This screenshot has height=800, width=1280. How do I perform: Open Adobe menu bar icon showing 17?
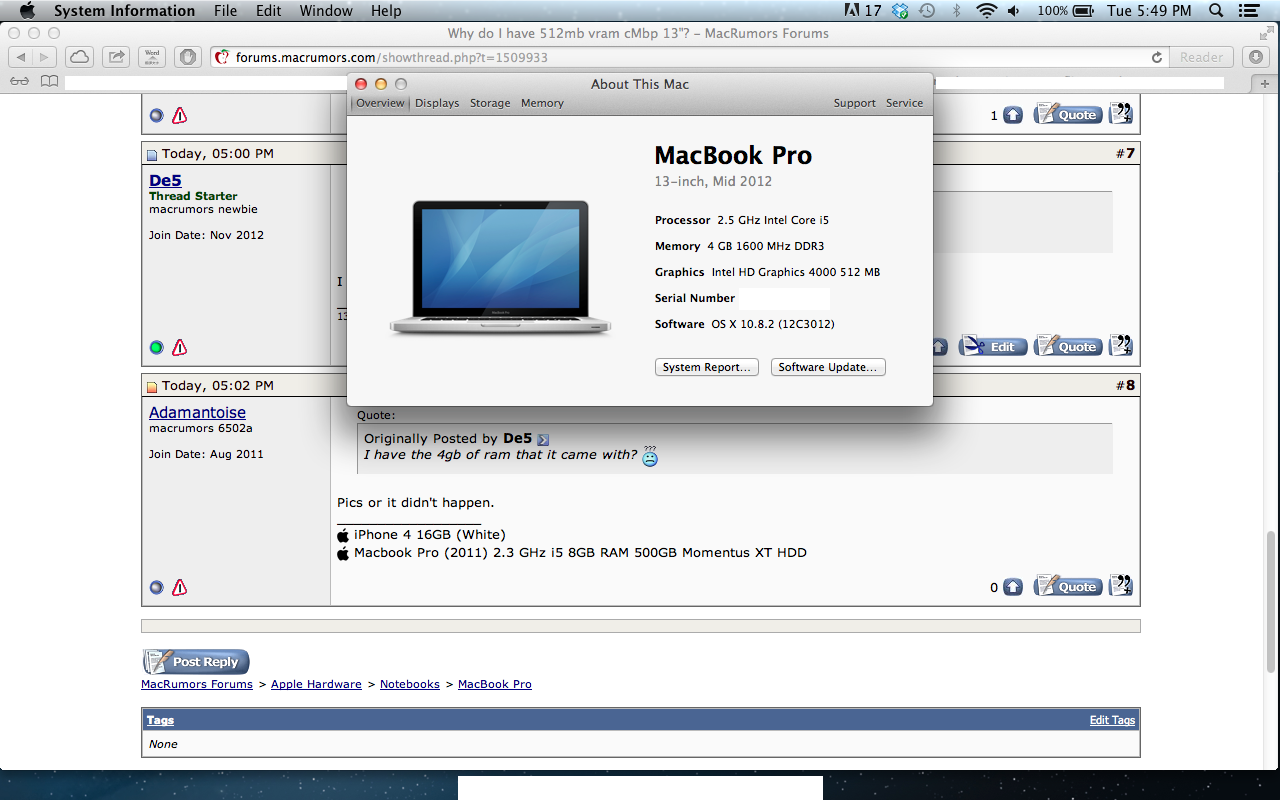(x=863, y=11)
